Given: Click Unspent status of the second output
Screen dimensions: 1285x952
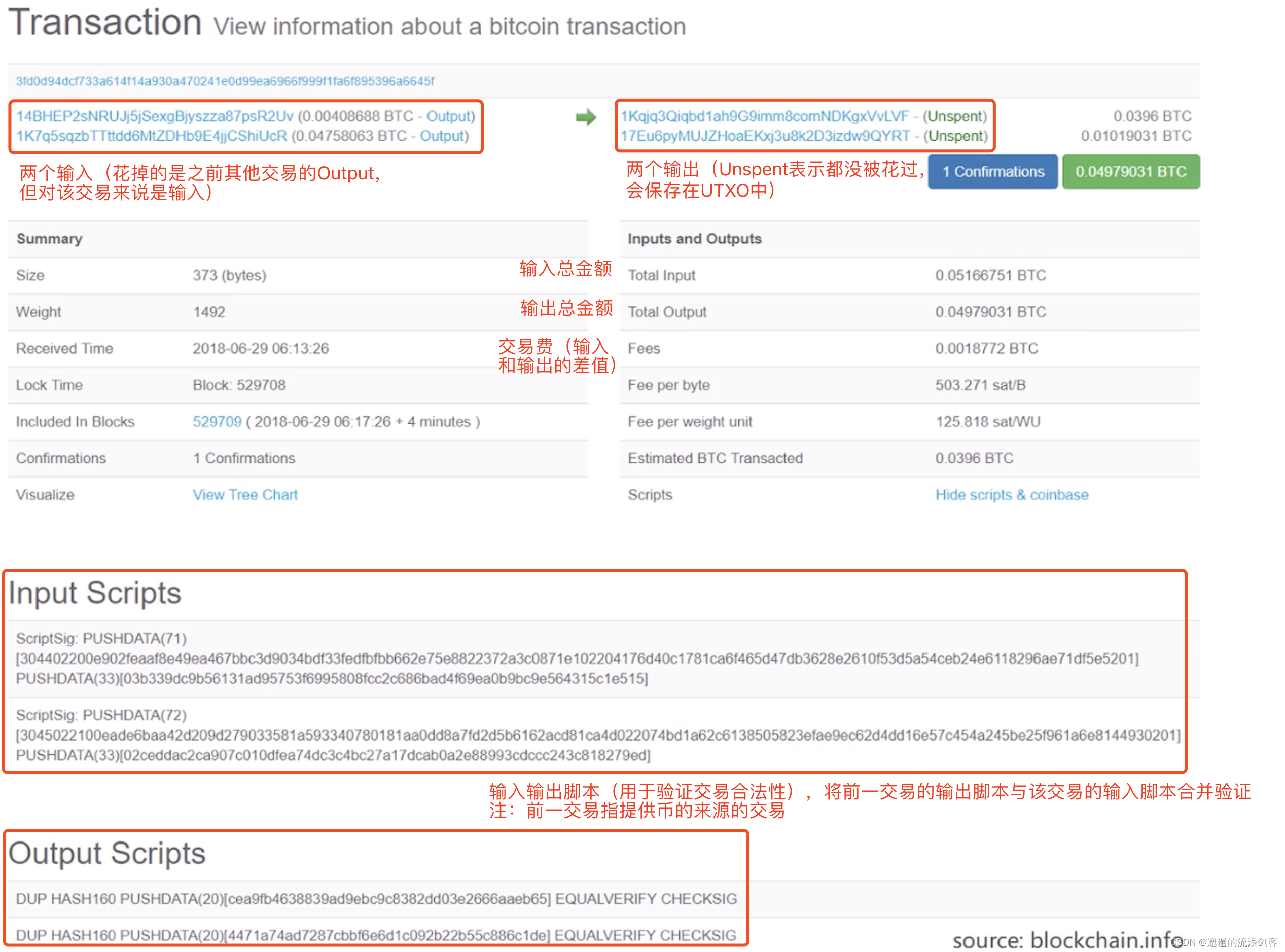Looking at the screenshot, I should (956, 136).
